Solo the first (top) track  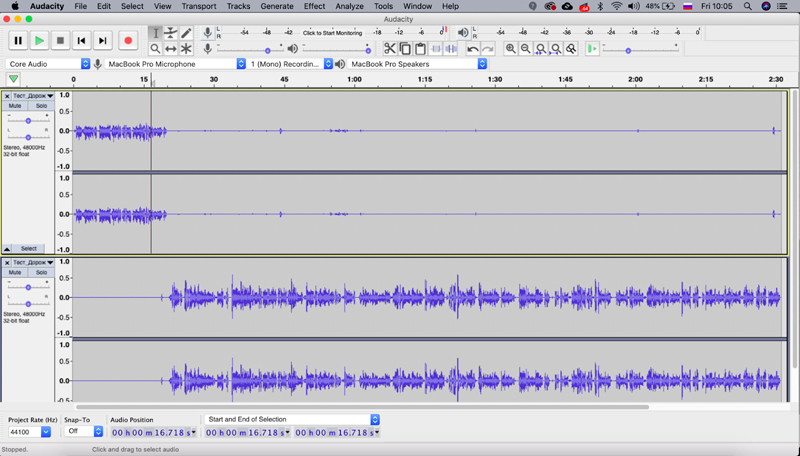point(41,106)
